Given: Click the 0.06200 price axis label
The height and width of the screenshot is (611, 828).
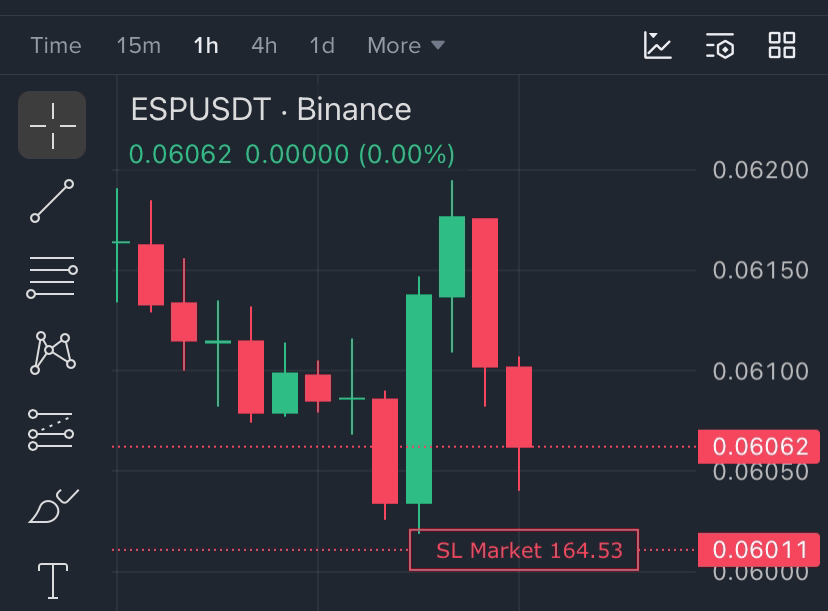Looking at the screenshot, I should coord(760,170).
